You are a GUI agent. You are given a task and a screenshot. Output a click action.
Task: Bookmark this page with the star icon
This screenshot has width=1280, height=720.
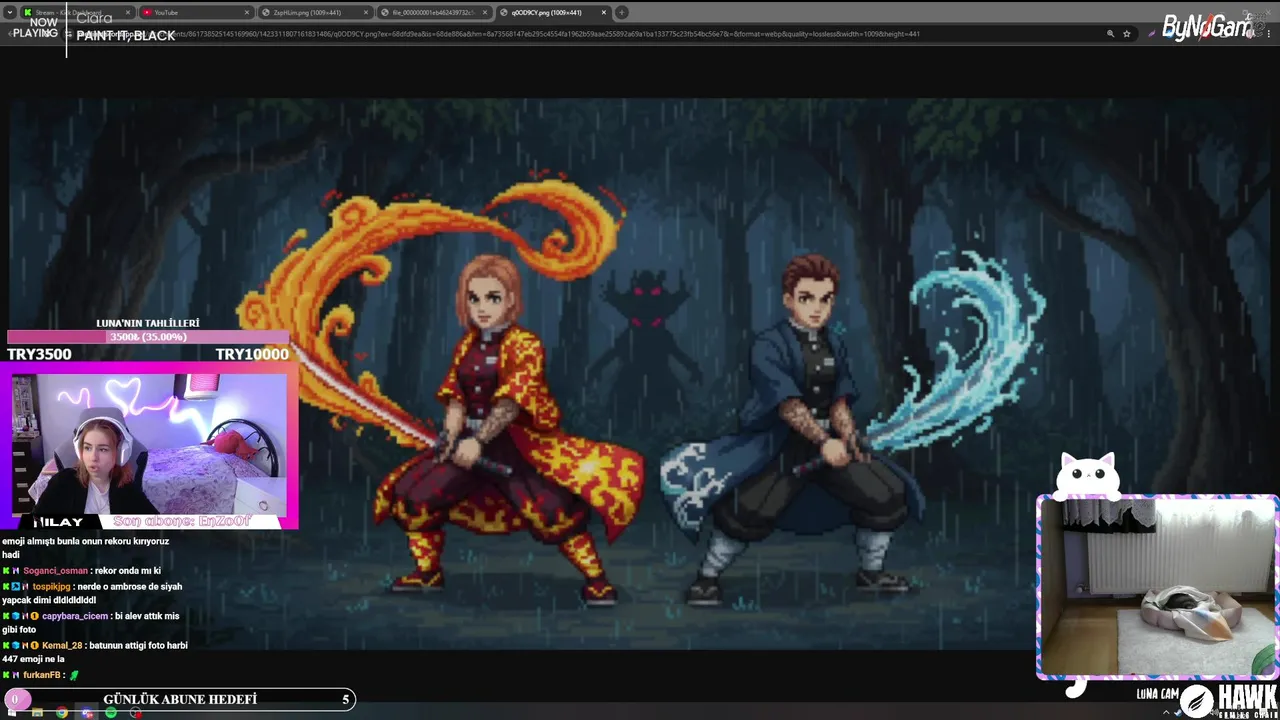(x=1127, y=34)
